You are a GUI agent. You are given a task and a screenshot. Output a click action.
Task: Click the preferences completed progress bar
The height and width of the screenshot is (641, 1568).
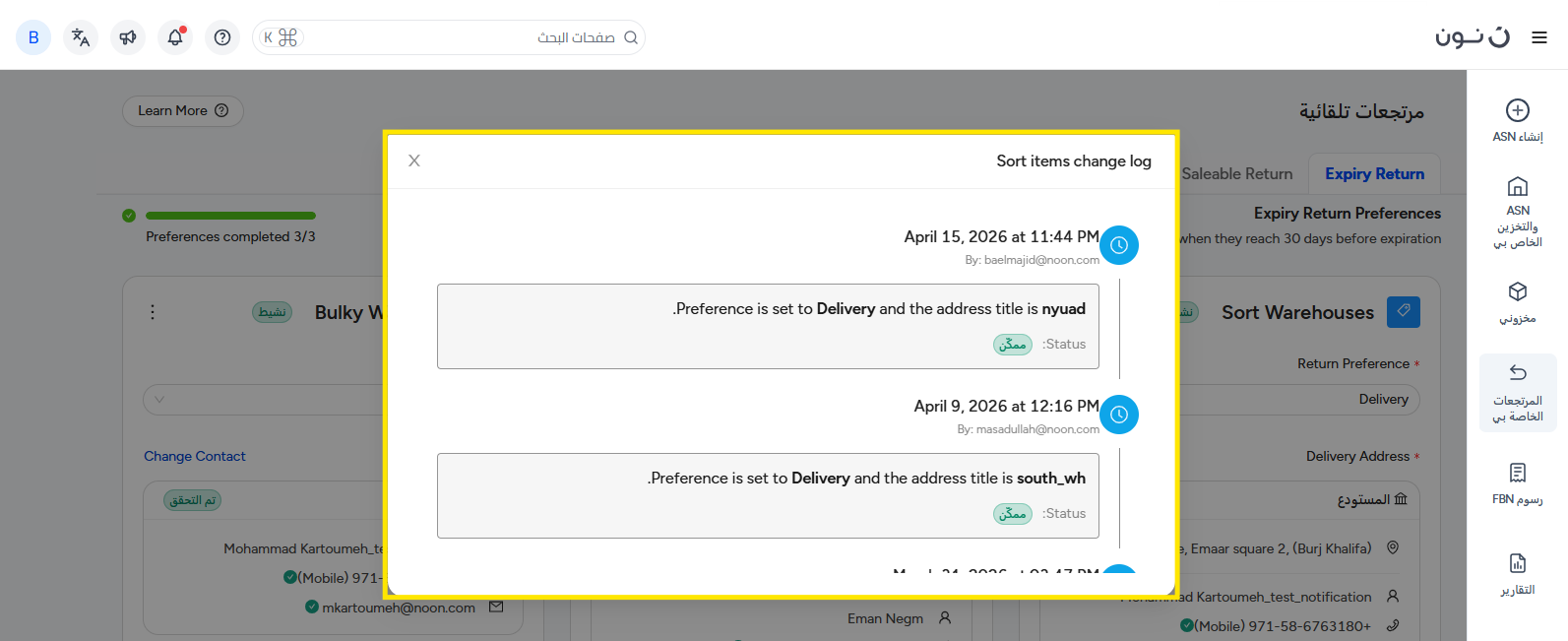point(230,216)
